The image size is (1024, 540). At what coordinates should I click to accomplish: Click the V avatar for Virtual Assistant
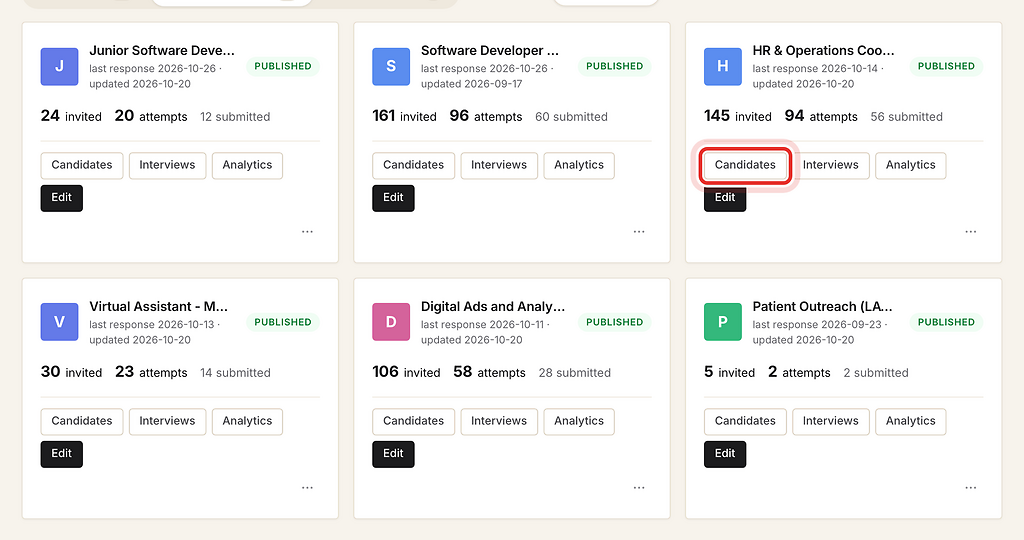click(x=59, y=323)
